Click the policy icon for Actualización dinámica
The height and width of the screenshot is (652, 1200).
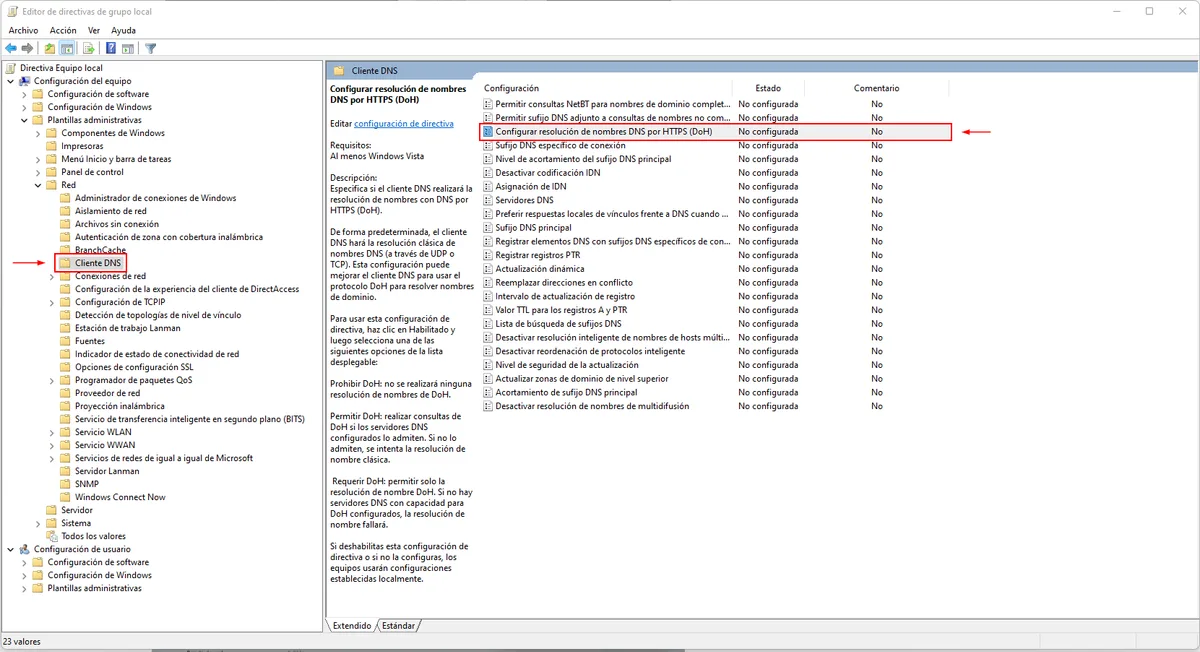point(488,269)
